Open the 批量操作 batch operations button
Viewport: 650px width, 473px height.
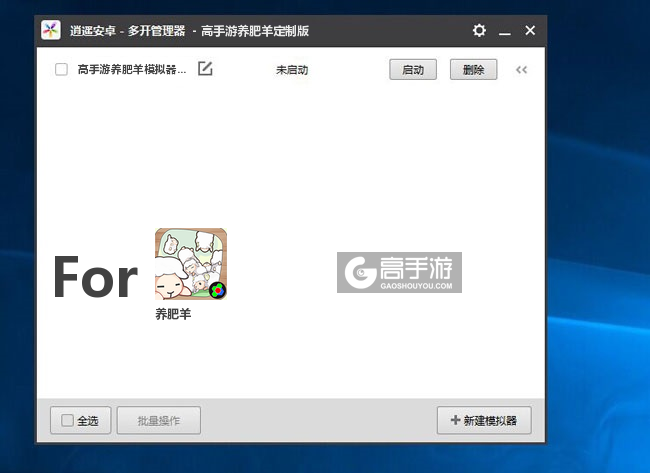159,420
